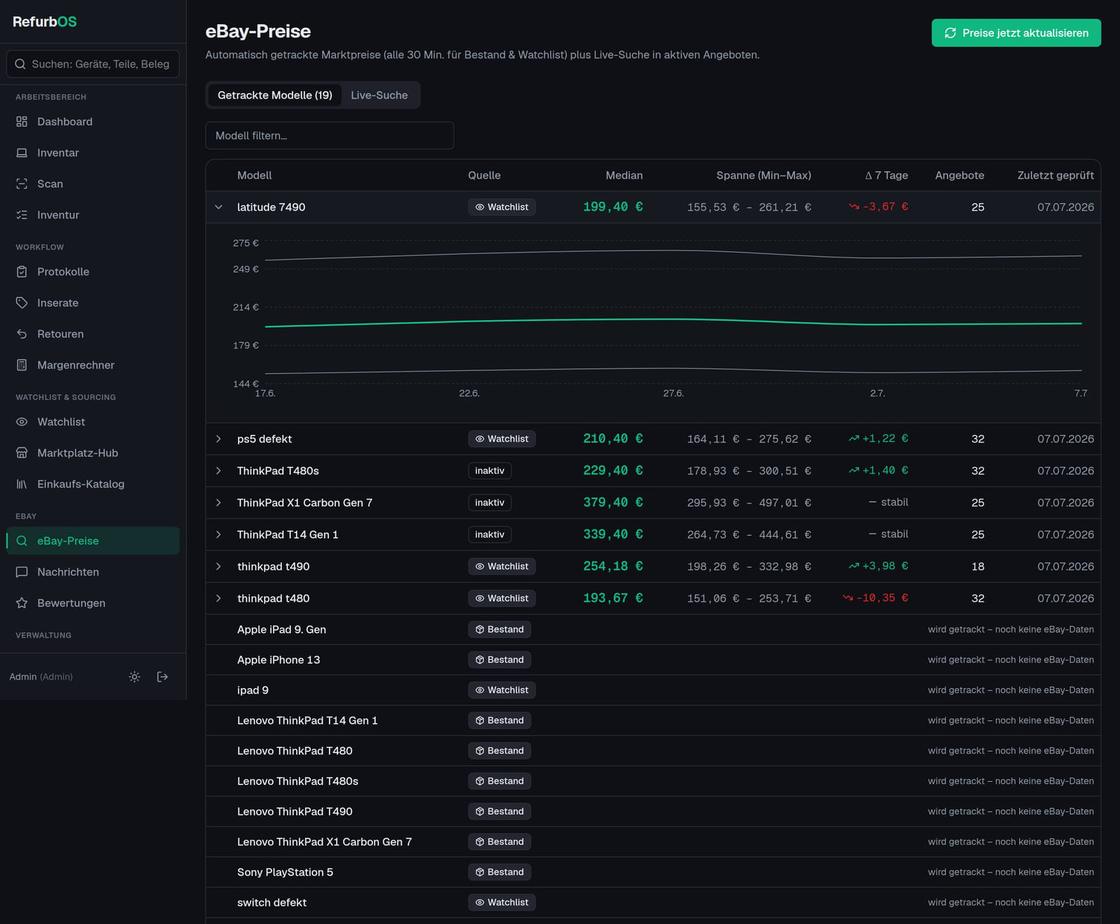1120x924 pixels.
Task: Expand the thinkpad t480 price row
Action: point(219,598)
